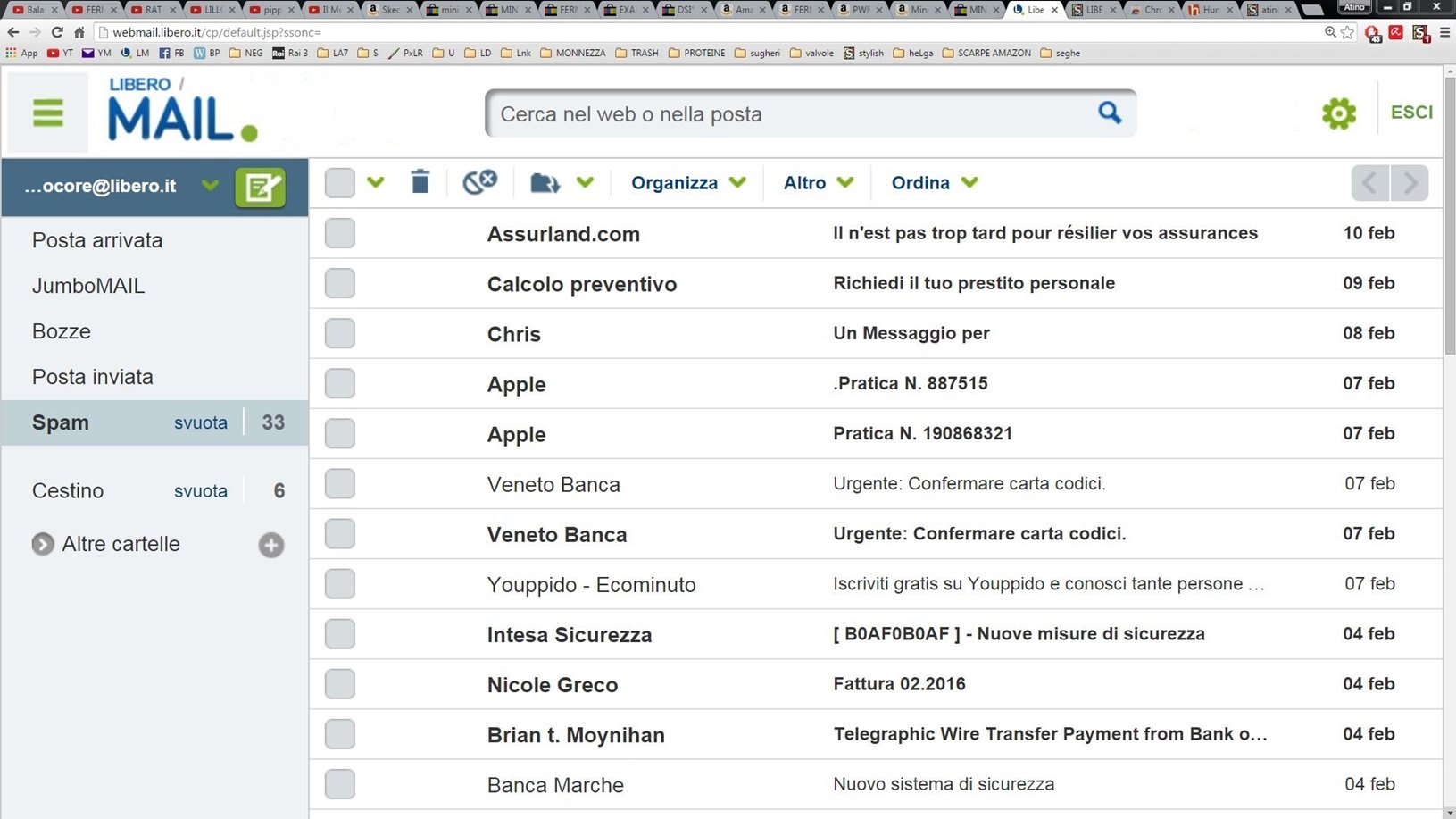Viewport: 1456px width, 819px height.
Task: Click the mark as spam icon
Action: [x=479, y=182]
